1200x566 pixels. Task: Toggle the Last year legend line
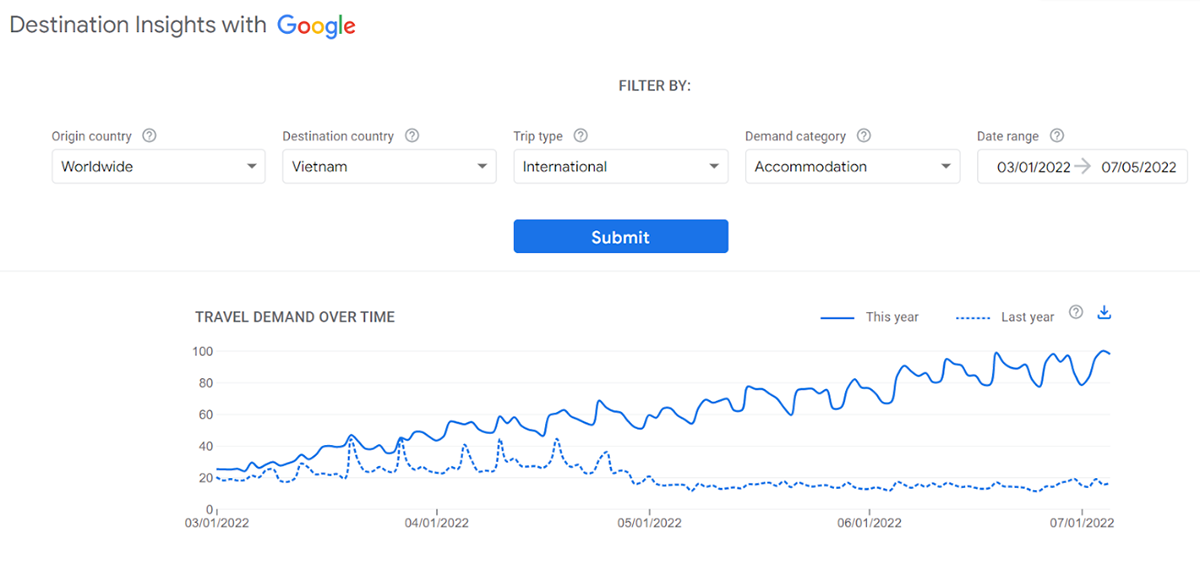1005,317
